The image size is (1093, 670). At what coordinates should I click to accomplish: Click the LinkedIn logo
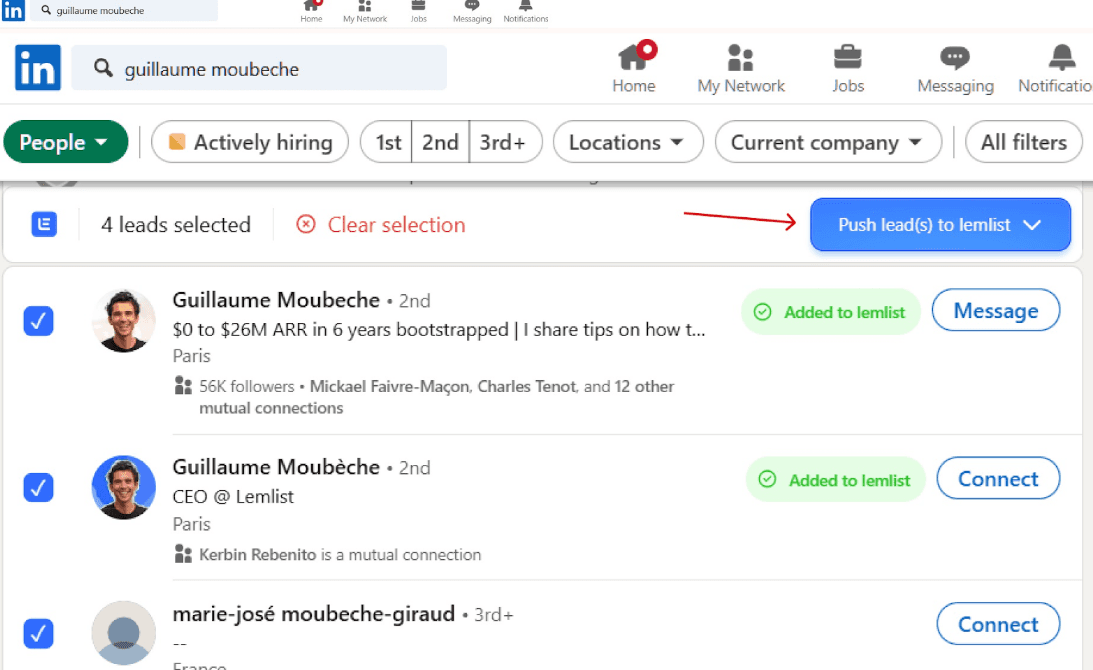tap(37, 67)
